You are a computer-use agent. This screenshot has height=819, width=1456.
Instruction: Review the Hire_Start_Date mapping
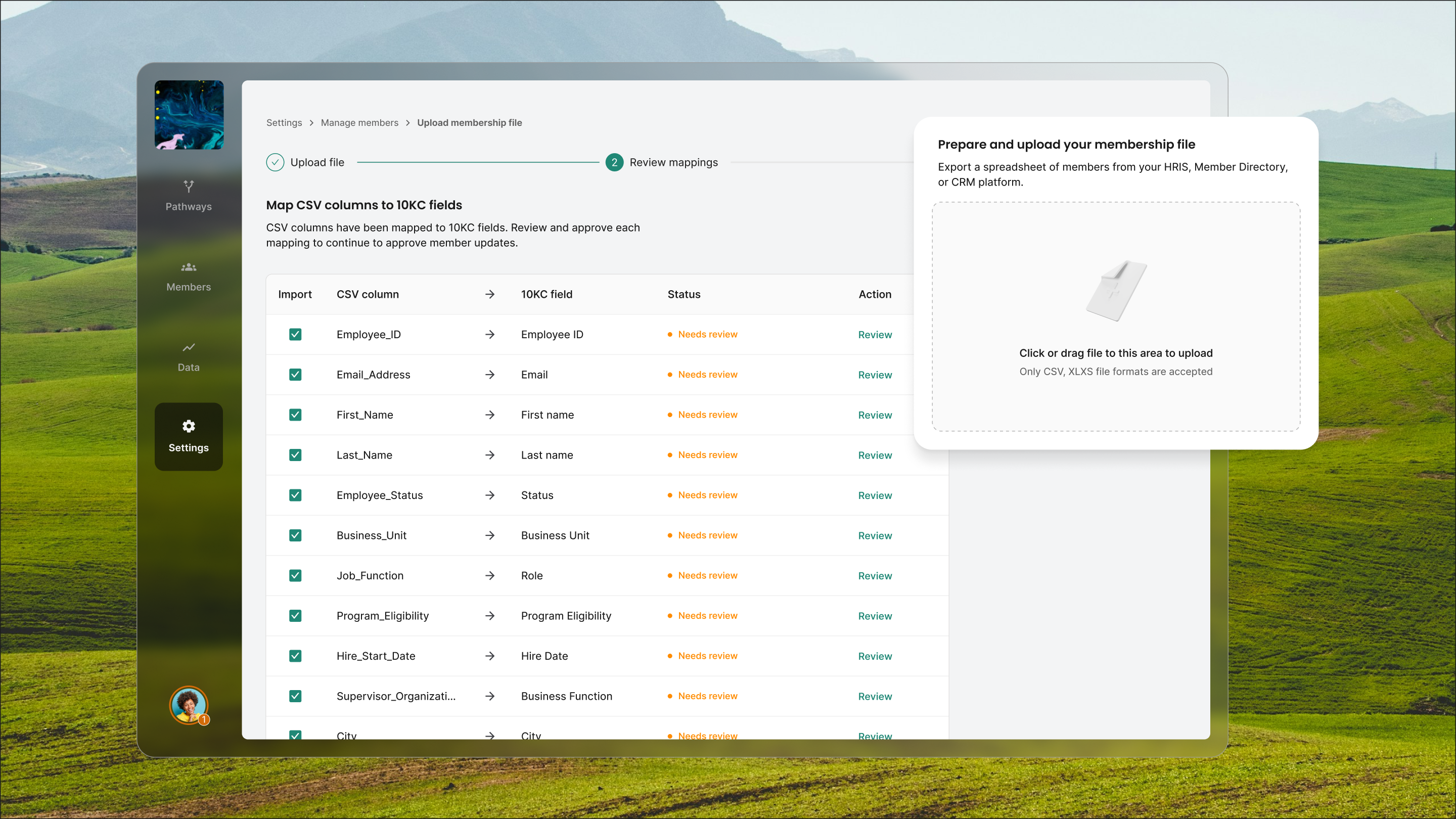click(x=875, y=656)
